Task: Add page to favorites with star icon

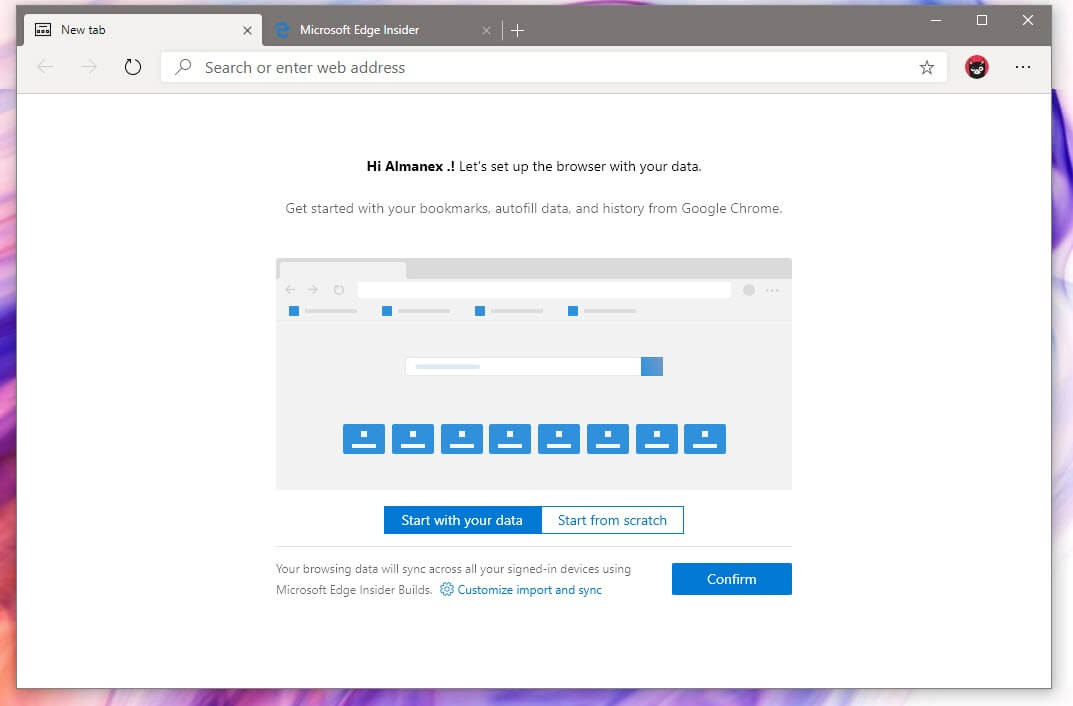Action: click(927, 67)
